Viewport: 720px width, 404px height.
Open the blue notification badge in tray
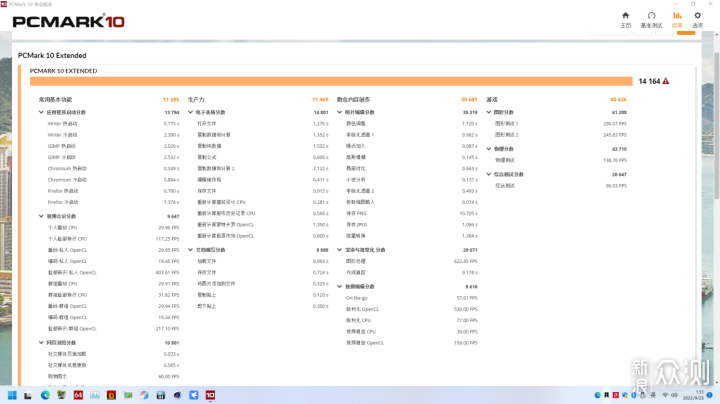pyautogui.click(x=709, y=395)
